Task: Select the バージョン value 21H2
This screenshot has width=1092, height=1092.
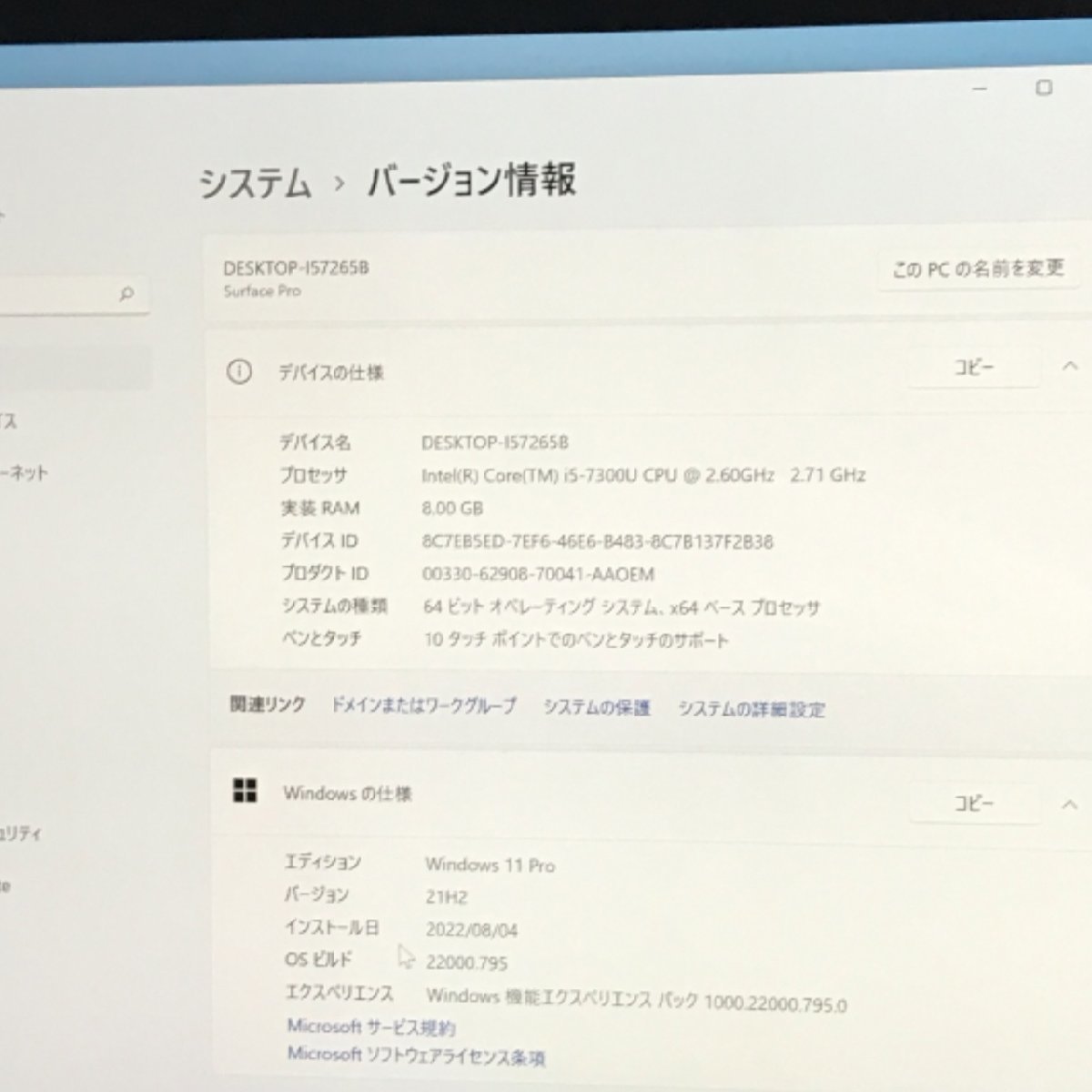Action: (447, 897)
